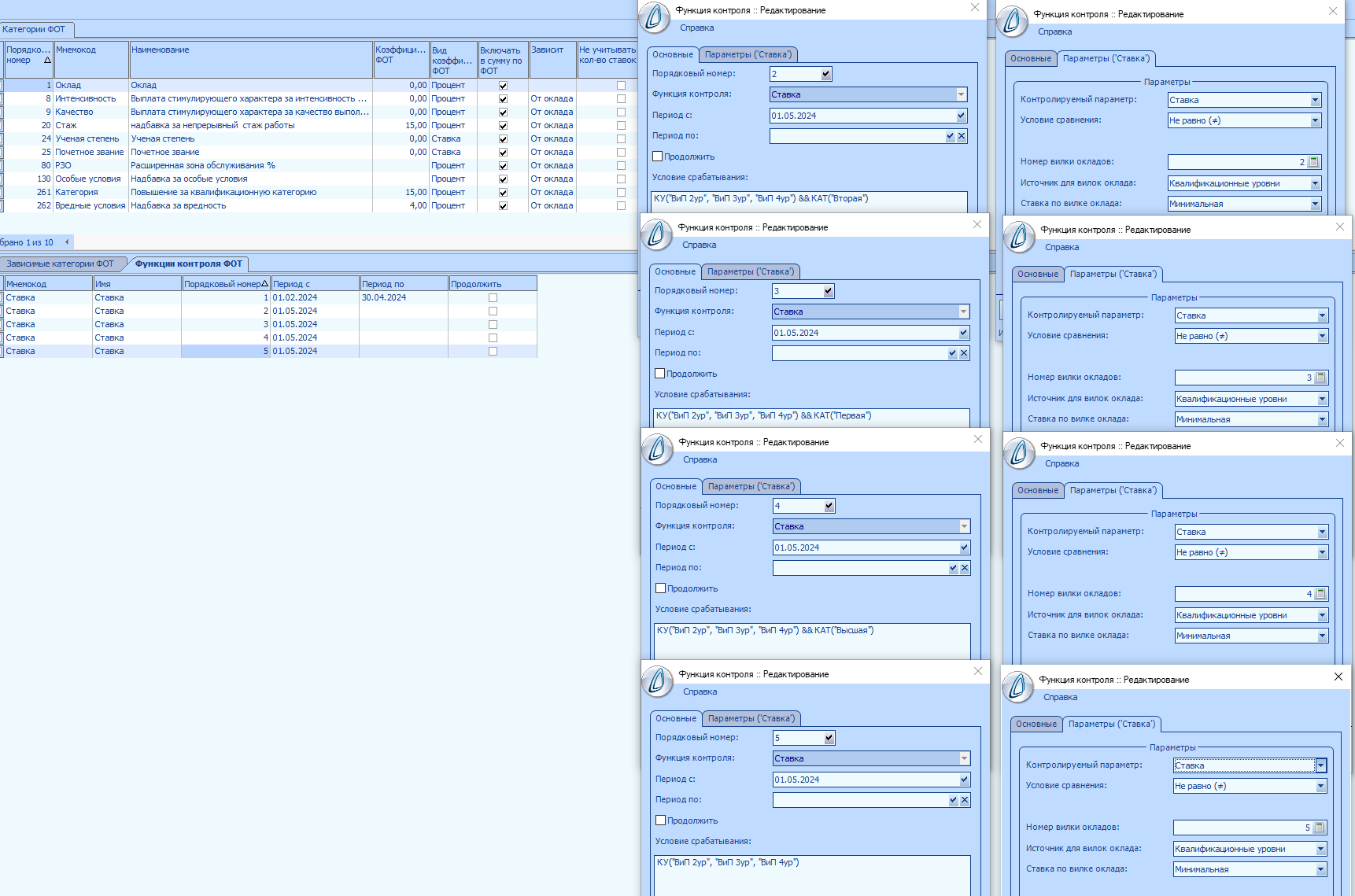Open Условие сравнения dropdown in fork 4 dialog
1355x896 pixels.
(1323, 552)
